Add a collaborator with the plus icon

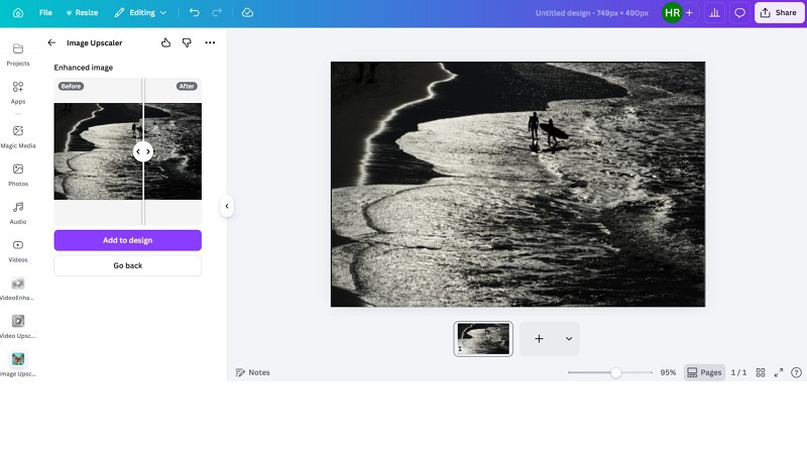[x=690, y=13]
